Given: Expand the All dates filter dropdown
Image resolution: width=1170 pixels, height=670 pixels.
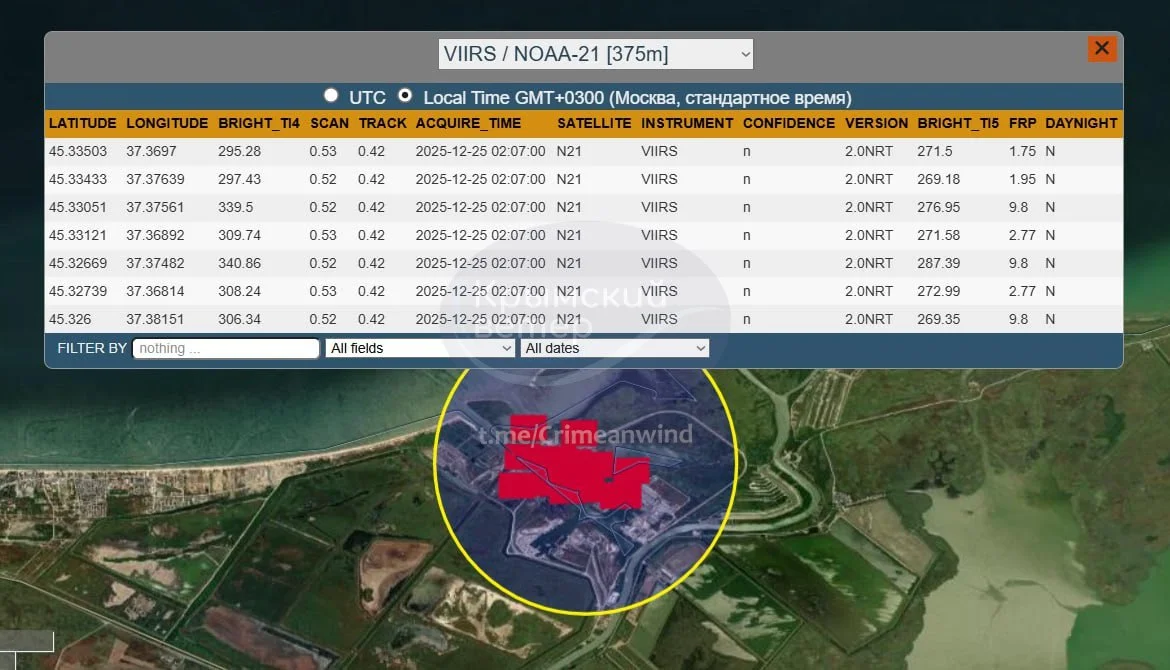Looking at the screenshot, I should point(614,348).
